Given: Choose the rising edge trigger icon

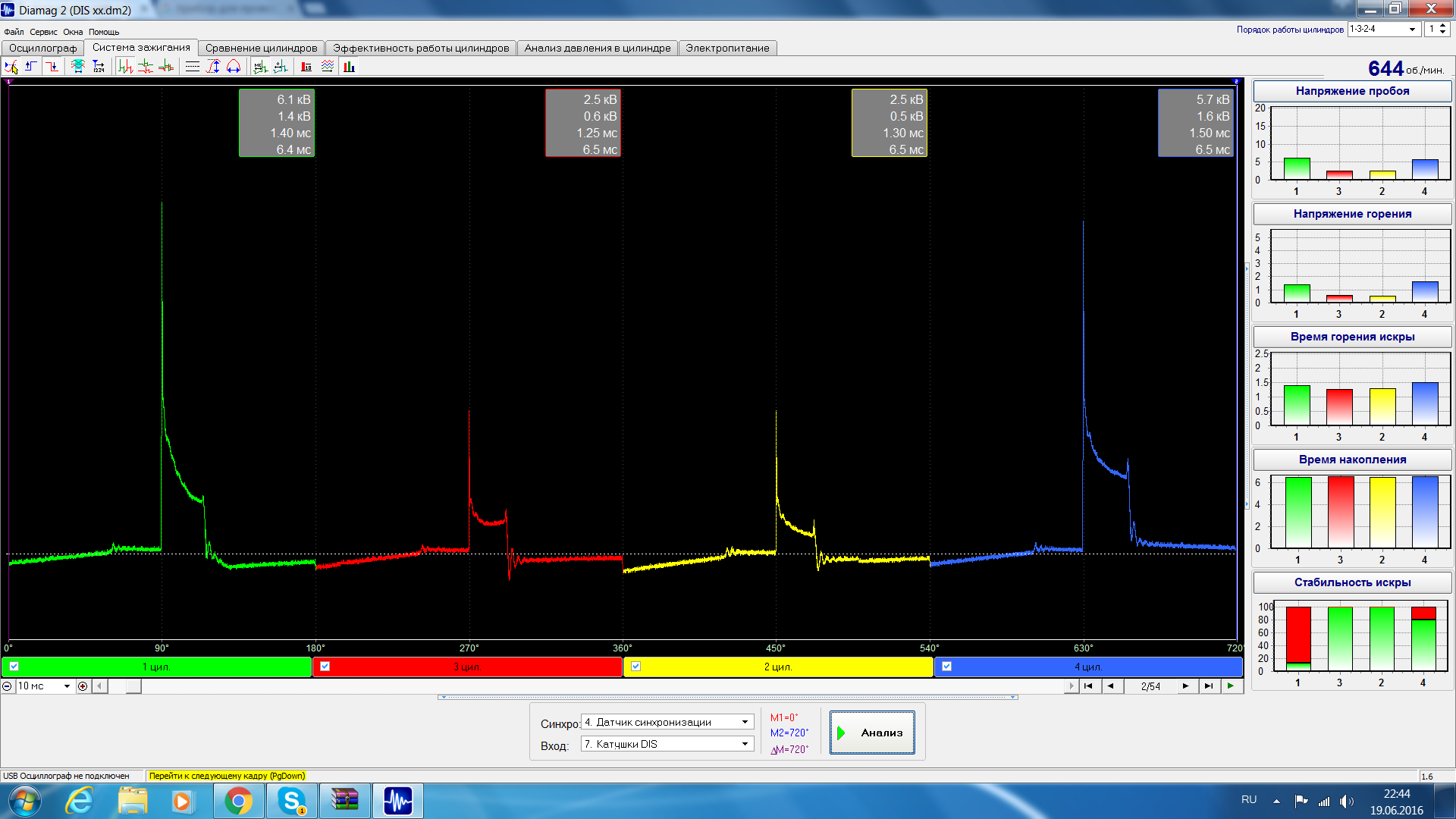Looking at the screenshot, I should tap(31, 67).
